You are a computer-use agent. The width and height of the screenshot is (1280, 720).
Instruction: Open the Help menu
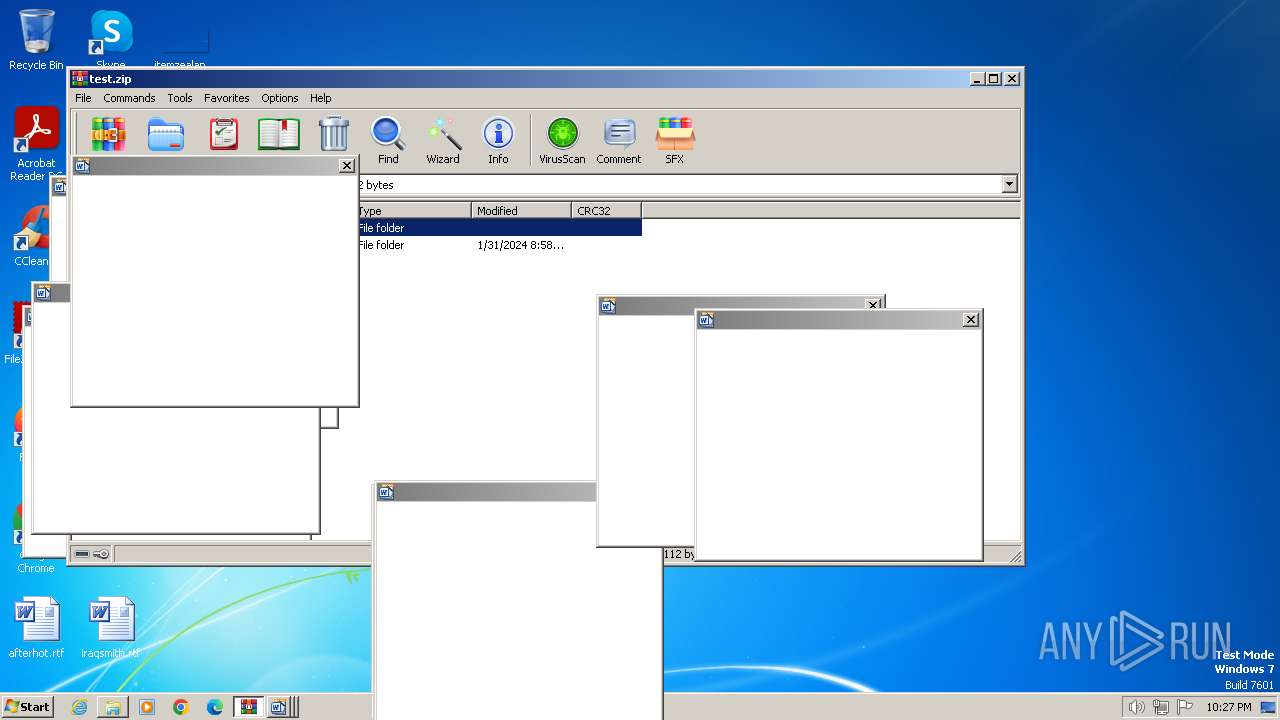click(x=320, y=98)
